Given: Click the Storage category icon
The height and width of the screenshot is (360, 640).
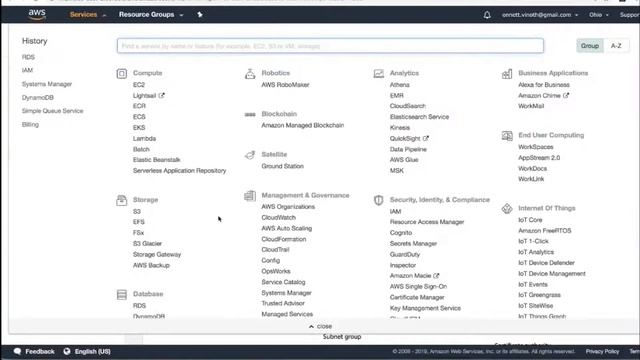Looking at the screenshot, I should (x=122, y=200).
